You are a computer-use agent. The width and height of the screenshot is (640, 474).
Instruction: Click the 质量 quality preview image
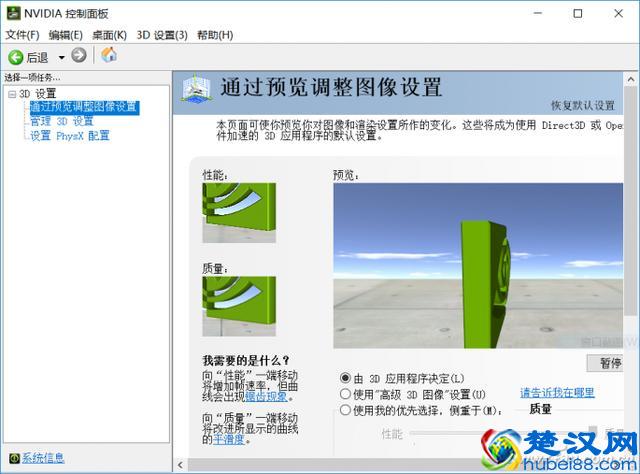click(x=239, y=306)
